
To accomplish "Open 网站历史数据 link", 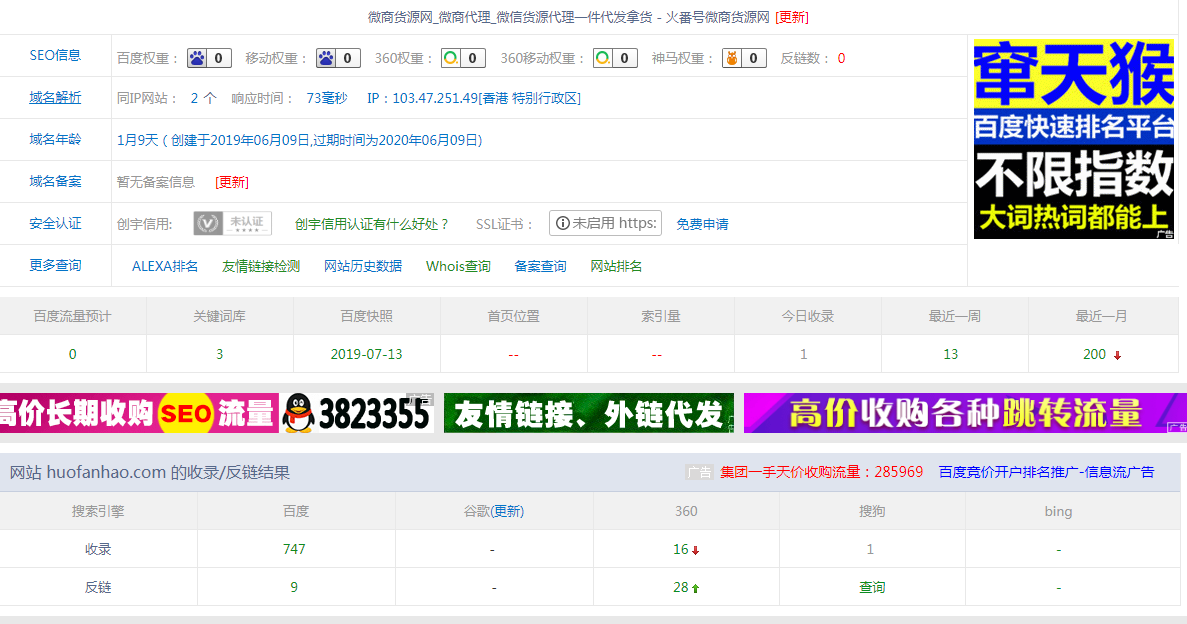I will (363, 266).
